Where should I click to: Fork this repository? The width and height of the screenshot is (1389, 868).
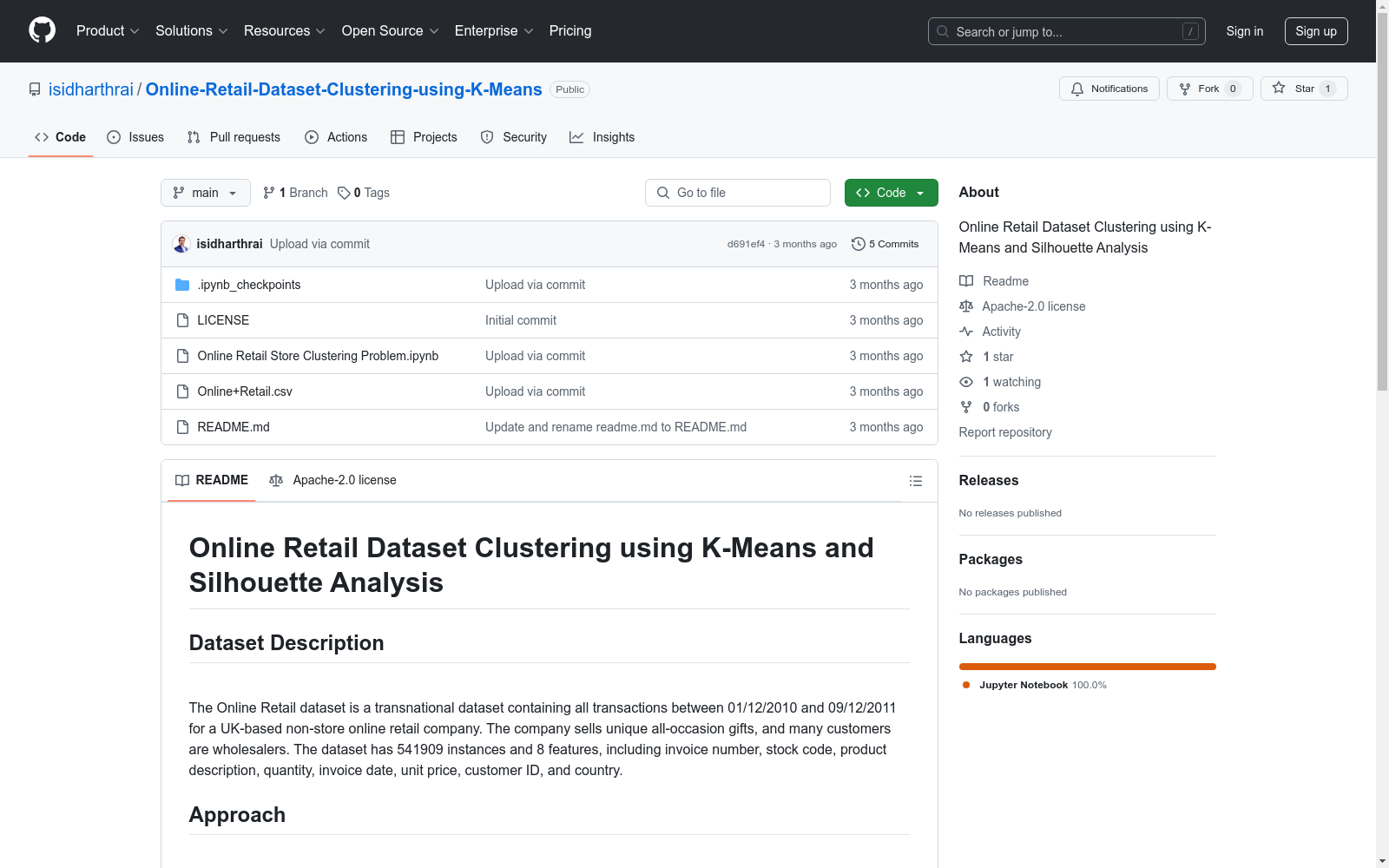click(x=1209, y=89)
